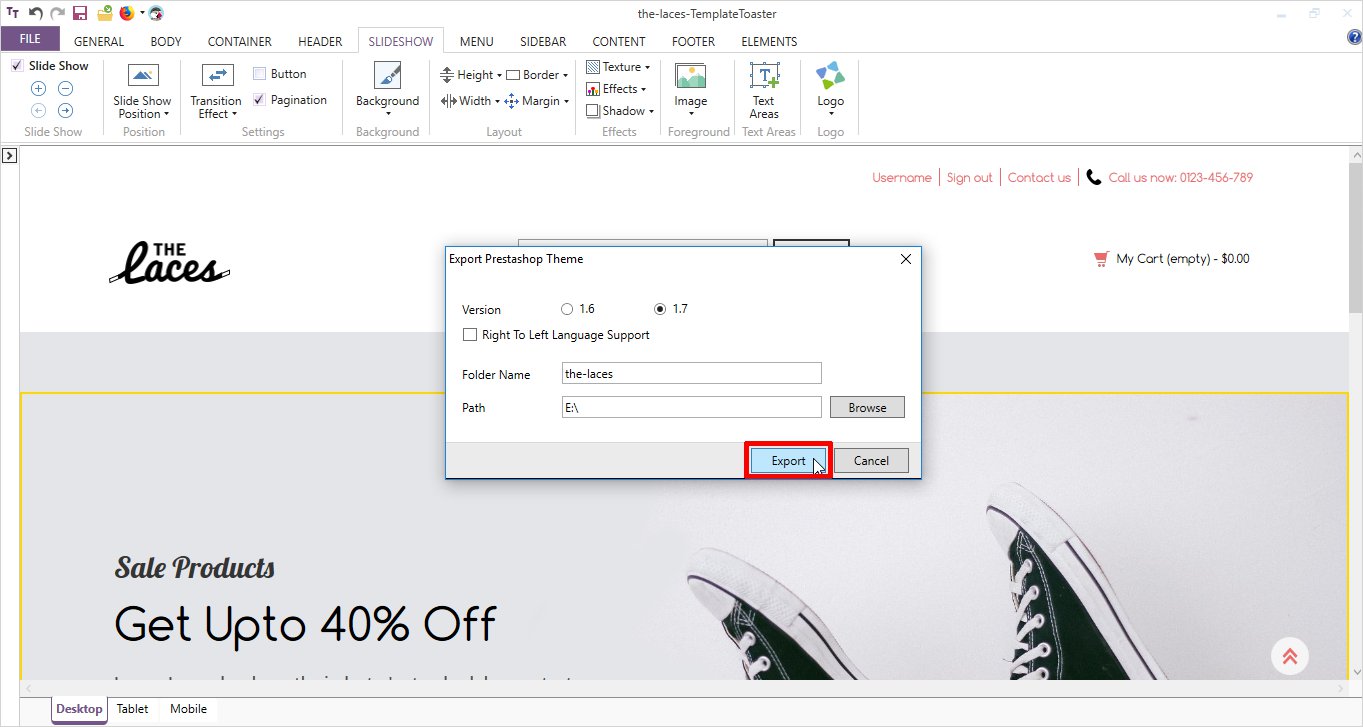Click the PrestaShop penguin icon in the quick toolbar
This screenshot has height=727, width=1363.
tap(157, 13)
